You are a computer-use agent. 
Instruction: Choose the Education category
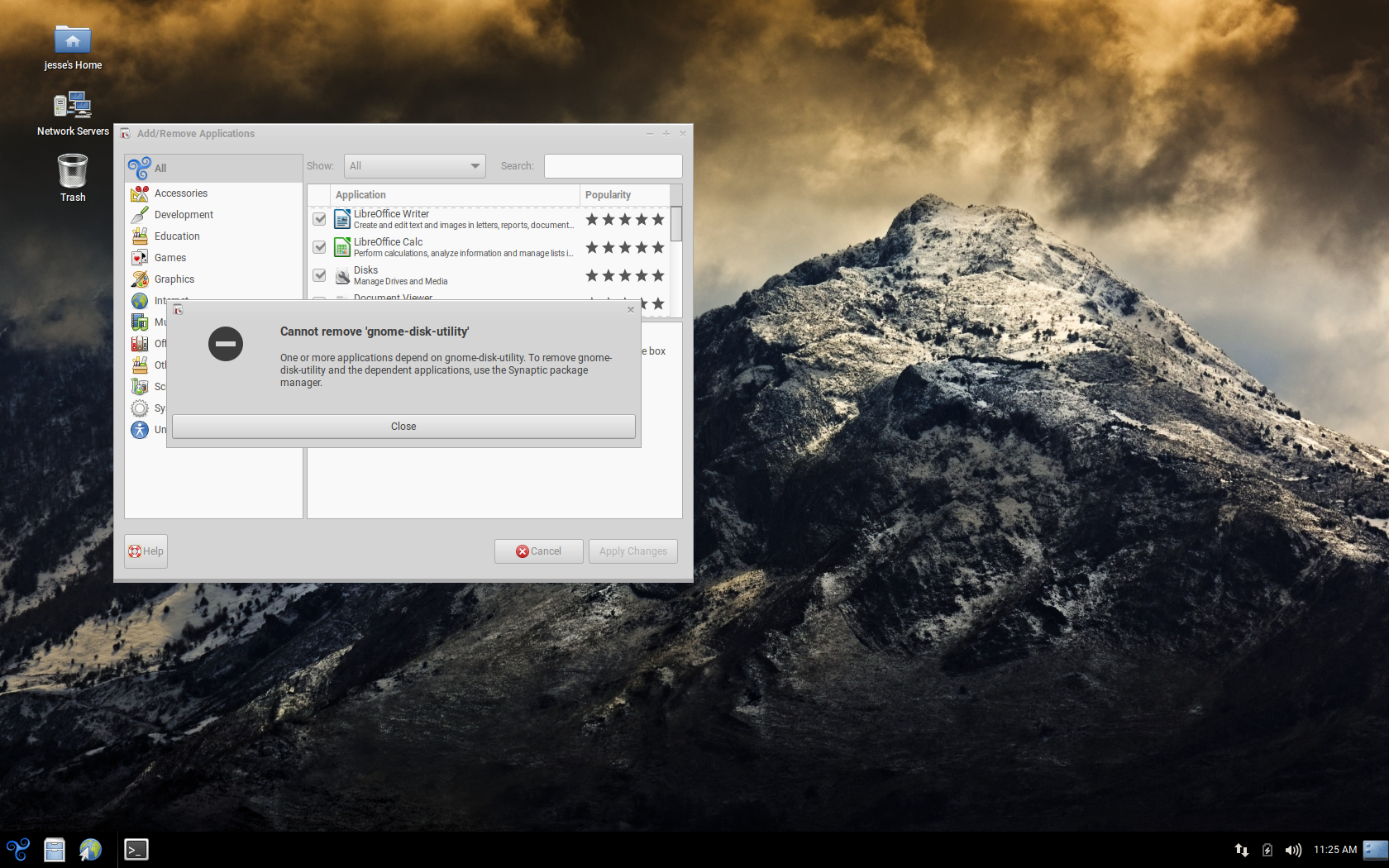tap(177, 236)
